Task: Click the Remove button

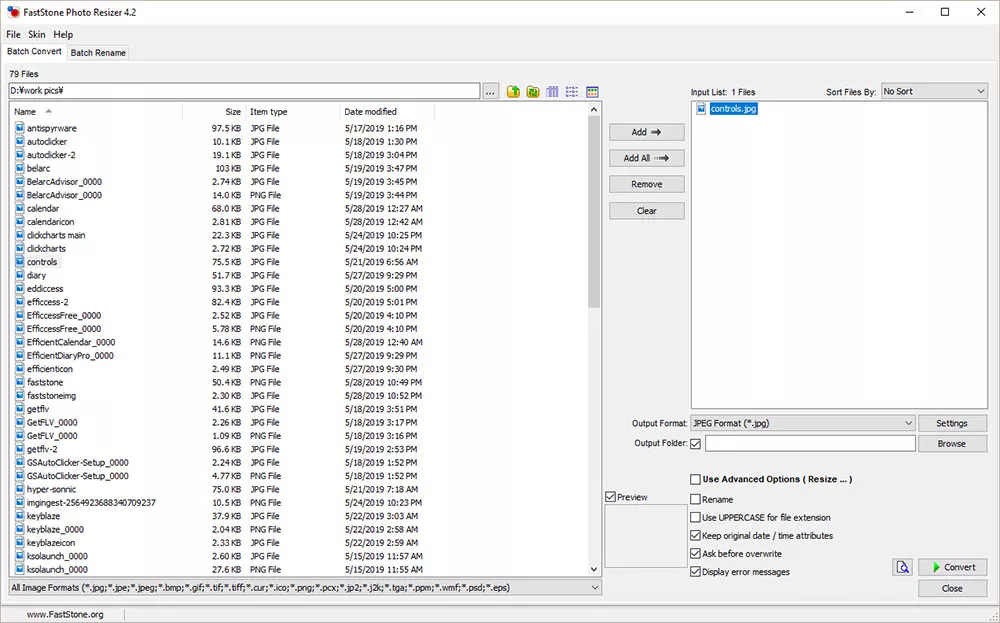Action: tap(647, 184)
